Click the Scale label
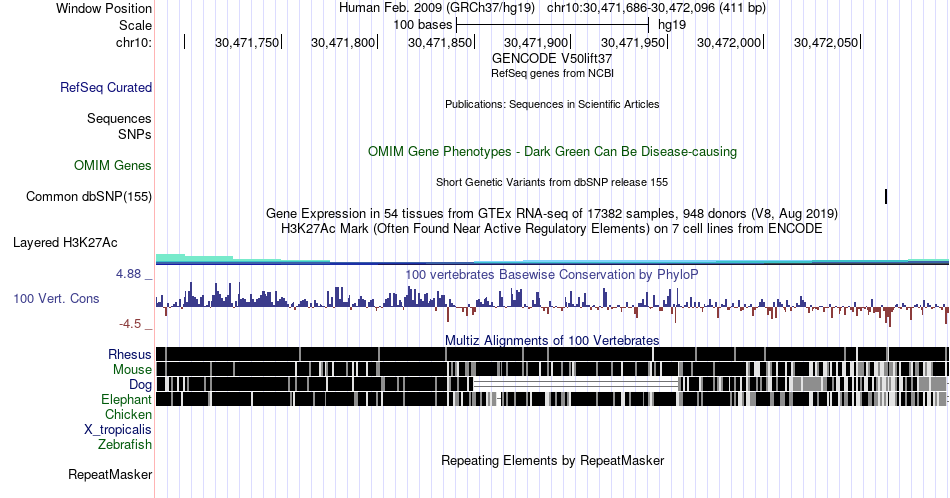Image resolution: width=950 pixels, height=498 pixels. point(135,25)
